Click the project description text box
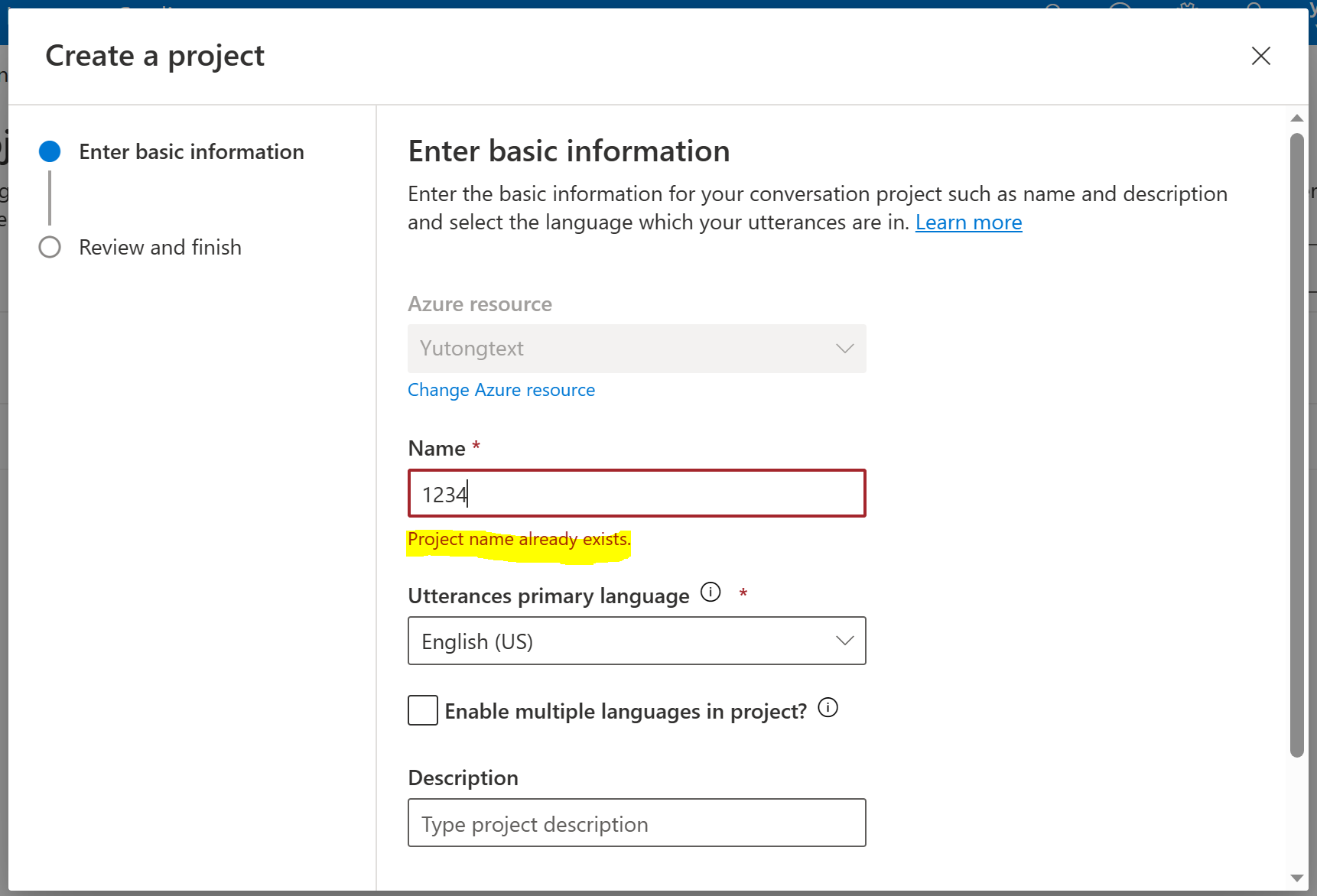1317x896 pixels. point(636,823)
